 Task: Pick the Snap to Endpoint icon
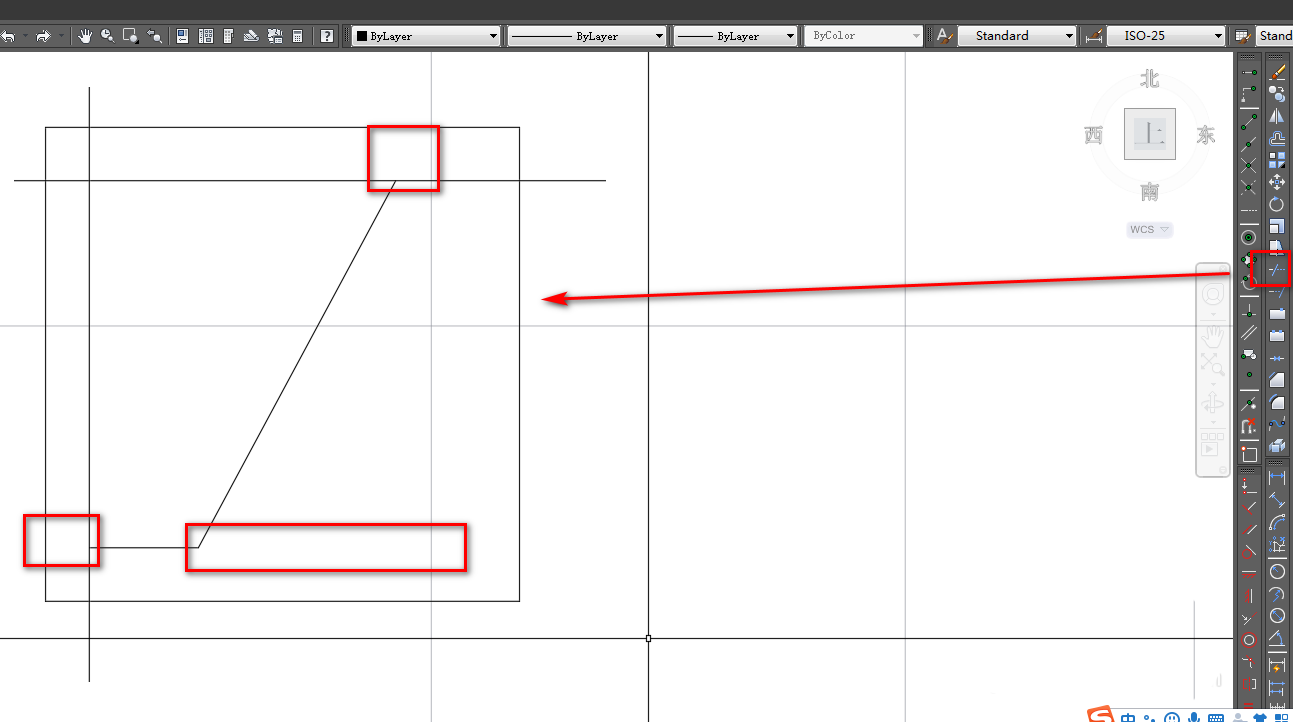1249,122
